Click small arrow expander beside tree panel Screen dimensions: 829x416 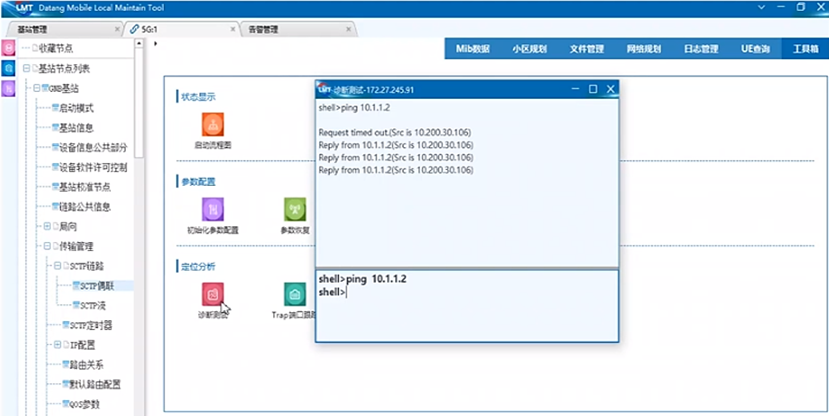[155, 43]
